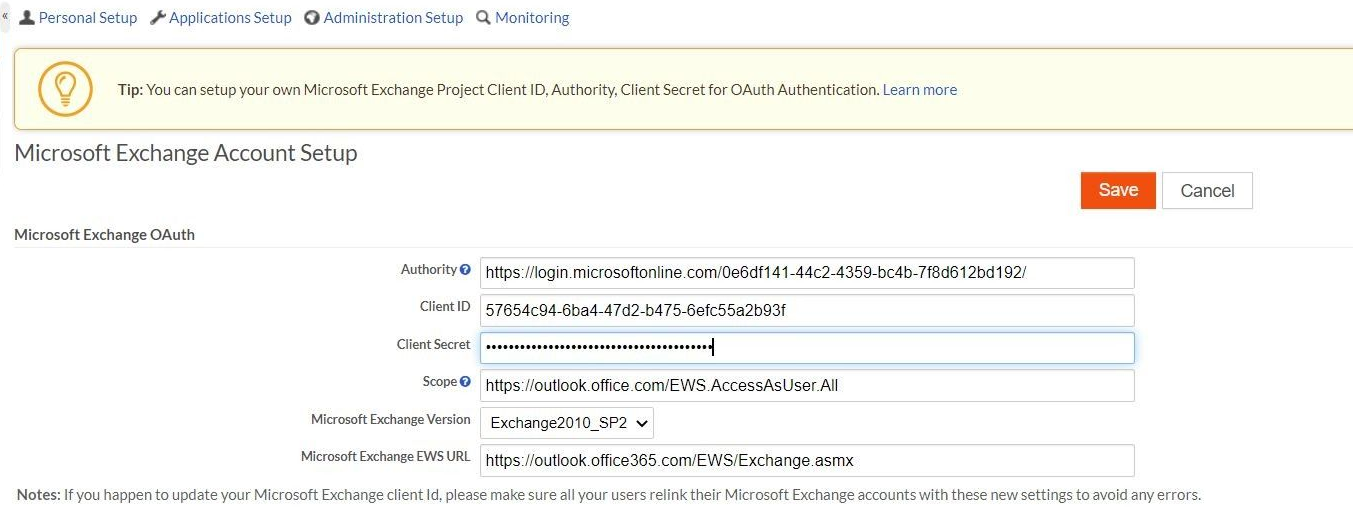Click the Tip text about OAuth Authentication

click(x=498, y=90)
